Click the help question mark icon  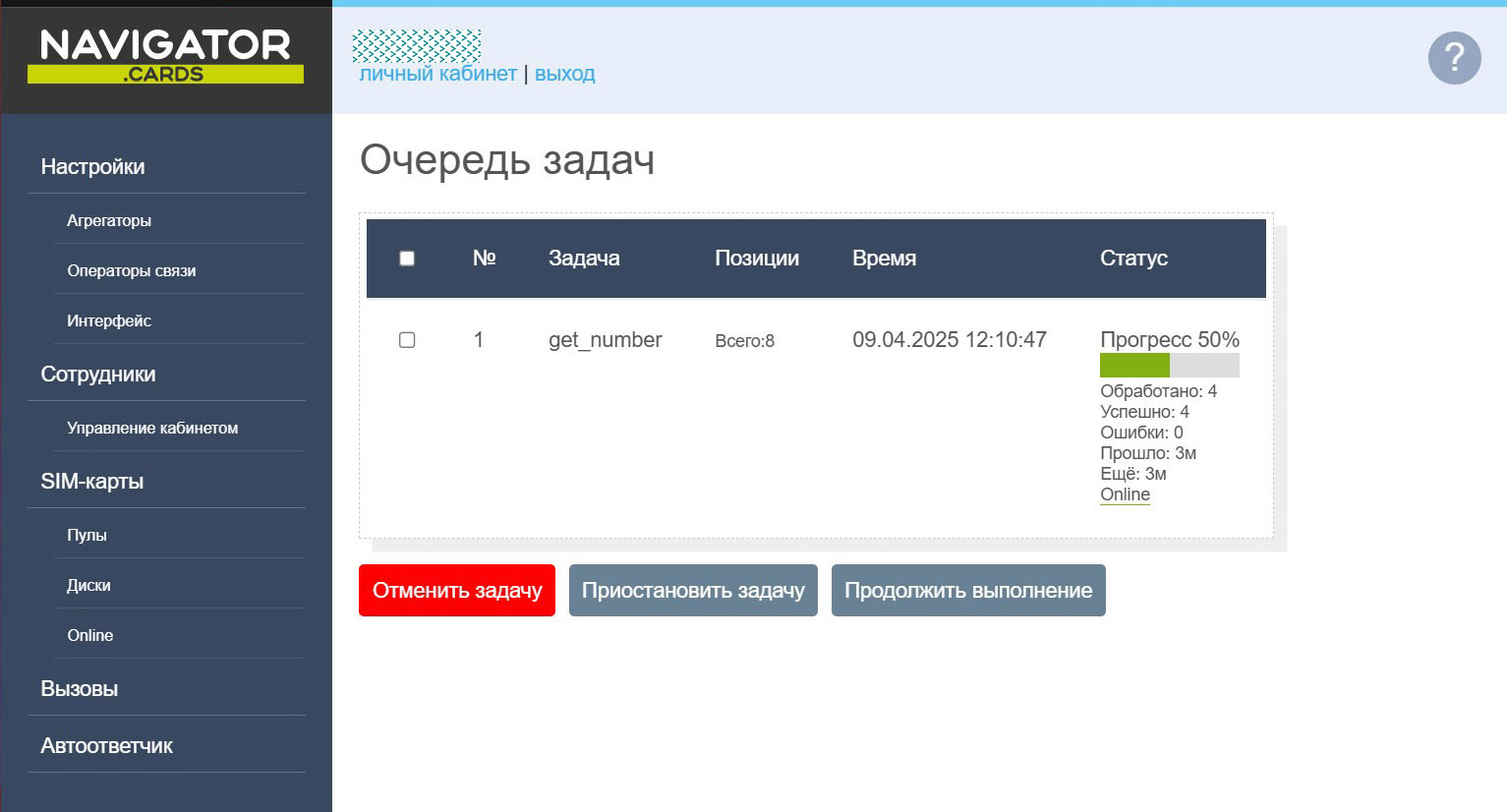pyautogui.click(x=1454, y=58)
